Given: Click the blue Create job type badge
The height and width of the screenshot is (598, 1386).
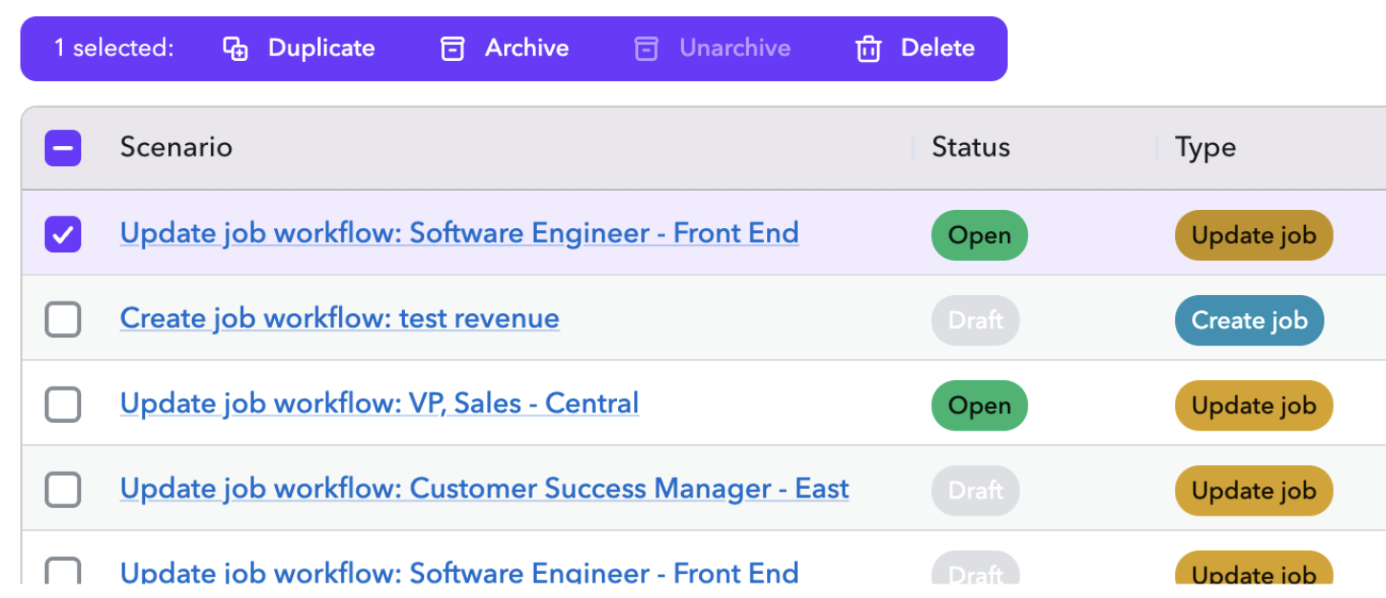Looking at the screenshot, I should coord(1249,321).
